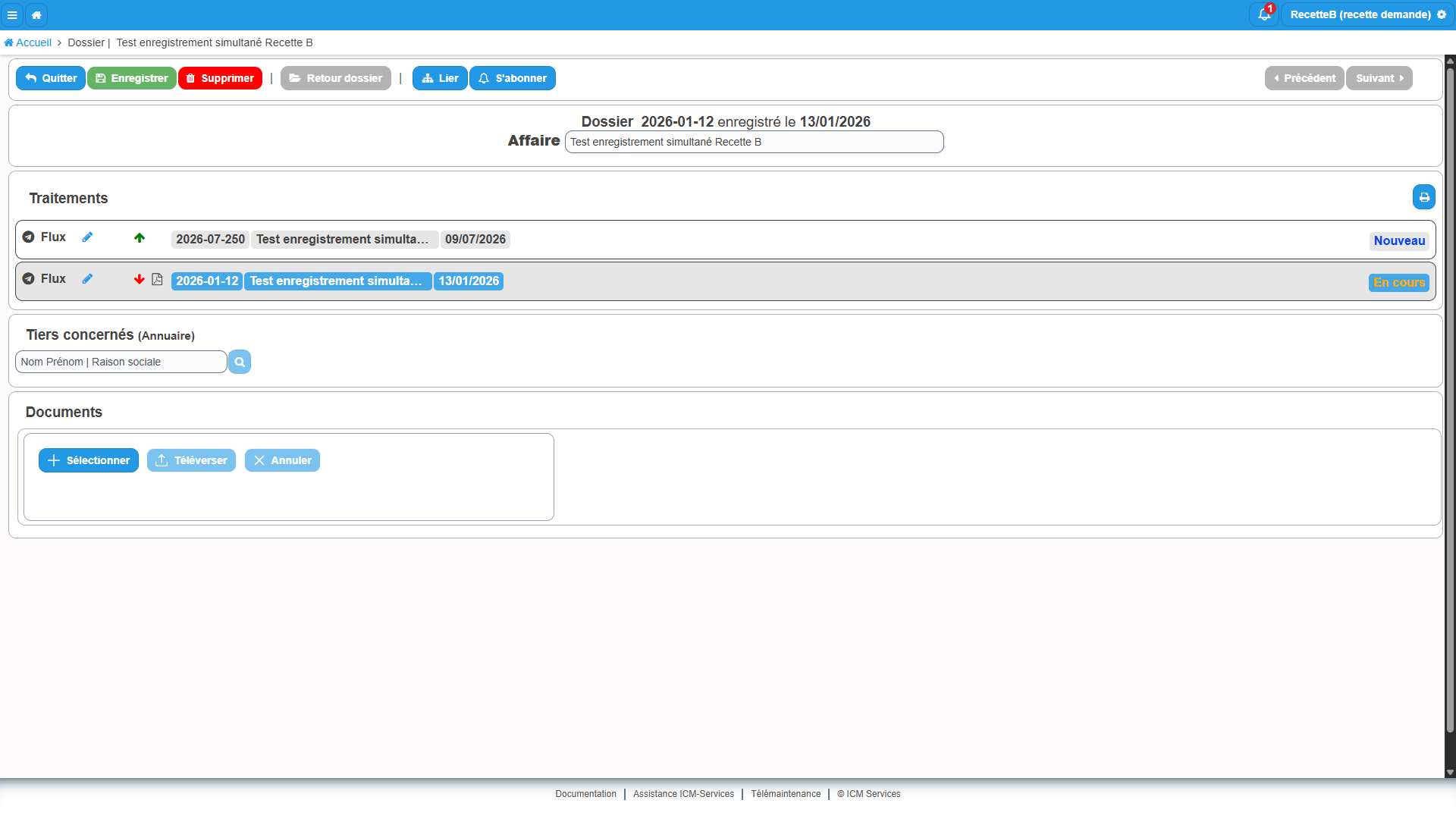Open PDF icon on 2026-01-12 row
The image size is (1456, 819).
point(157,280)
